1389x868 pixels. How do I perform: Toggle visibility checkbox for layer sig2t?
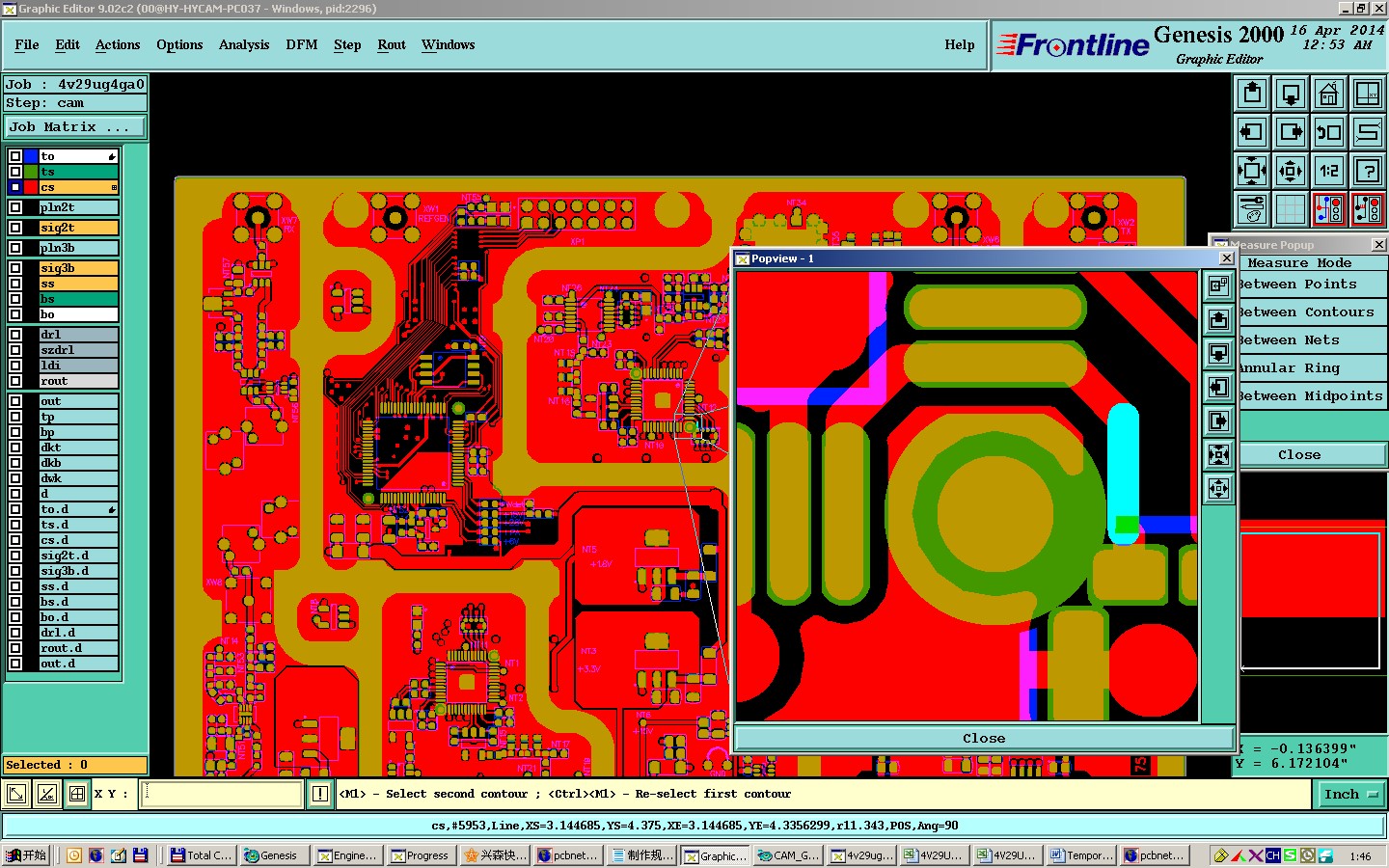click(x=15, y=228)
